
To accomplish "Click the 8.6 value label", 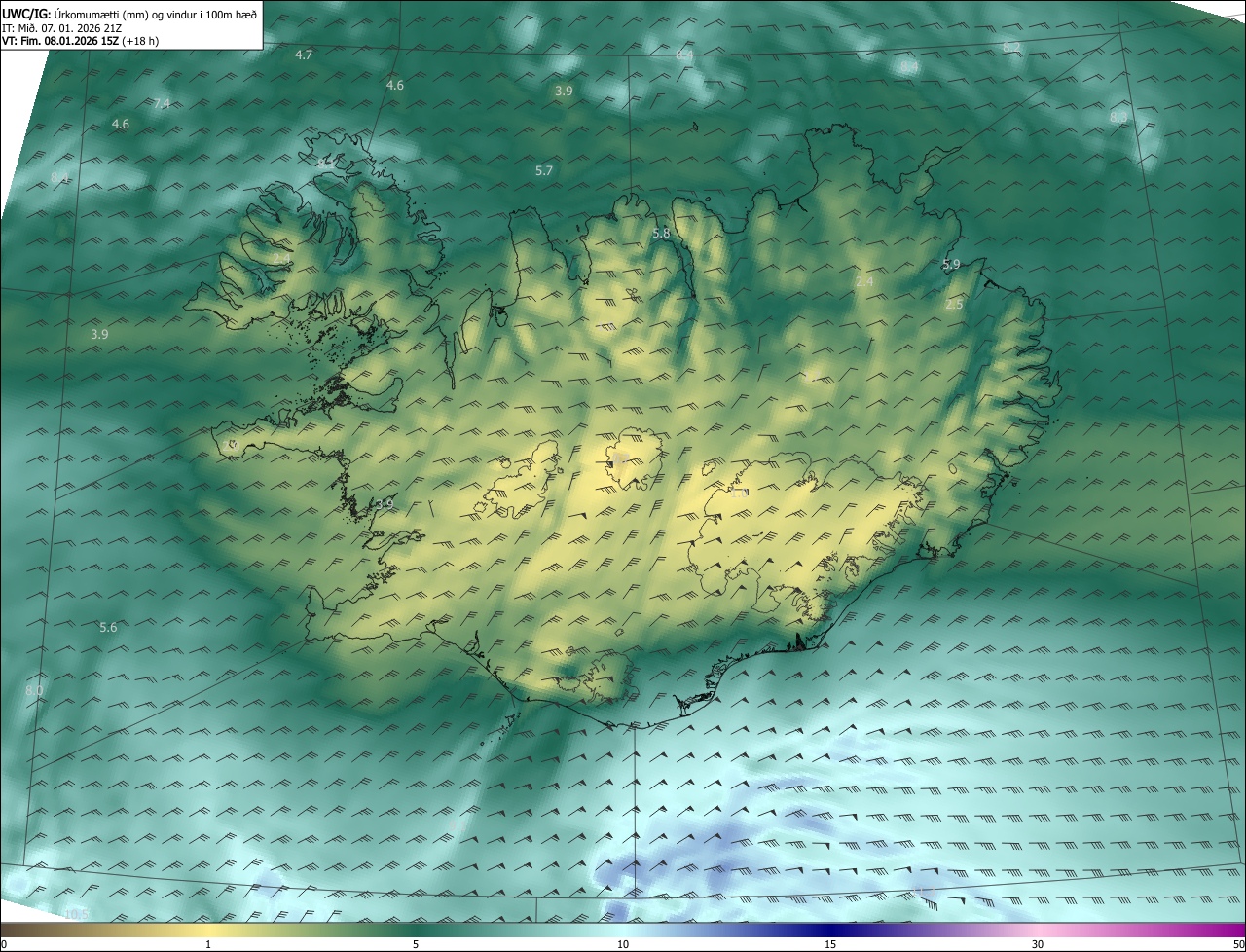I will [1118, 118].
